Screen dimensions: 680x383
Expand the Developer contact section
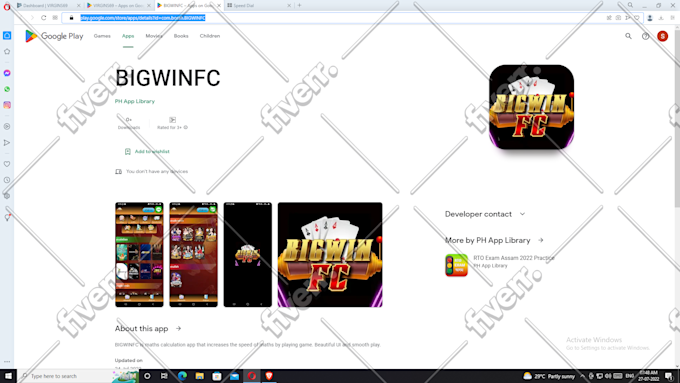click(485, 214)
